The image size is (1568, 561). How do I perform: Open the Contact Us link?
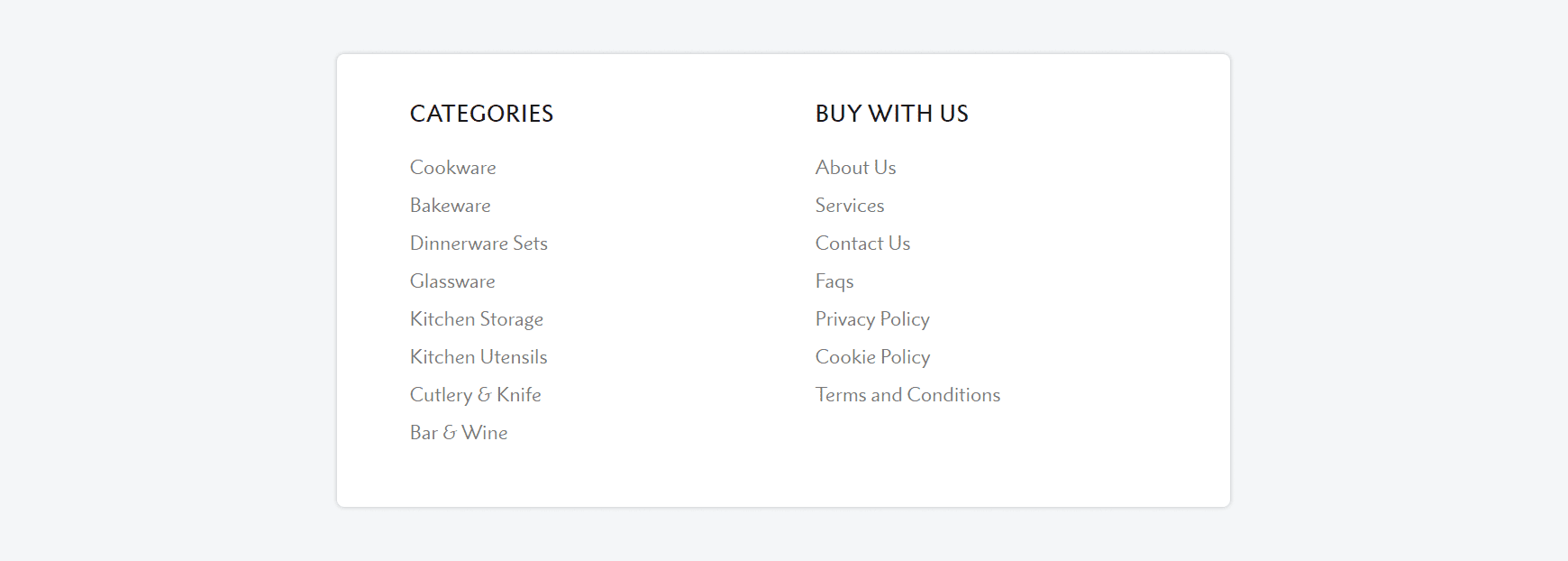861,244
